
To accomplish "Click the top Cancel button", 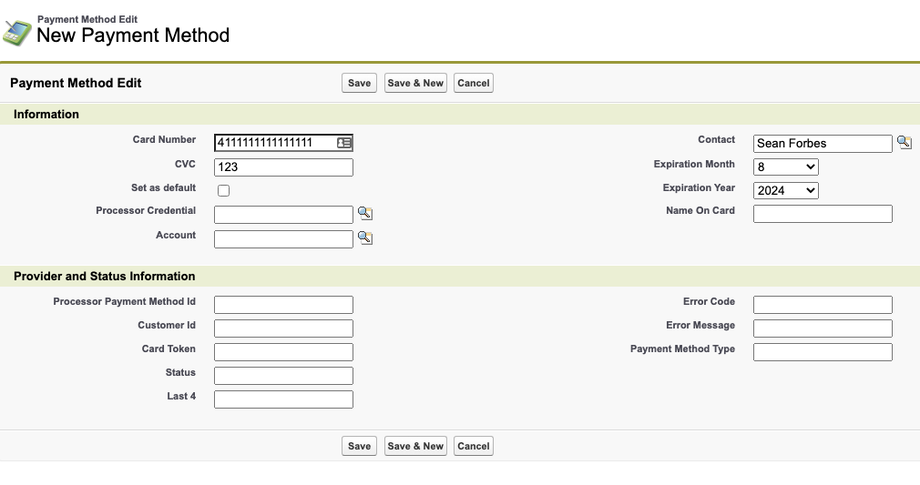I will 473,83.
